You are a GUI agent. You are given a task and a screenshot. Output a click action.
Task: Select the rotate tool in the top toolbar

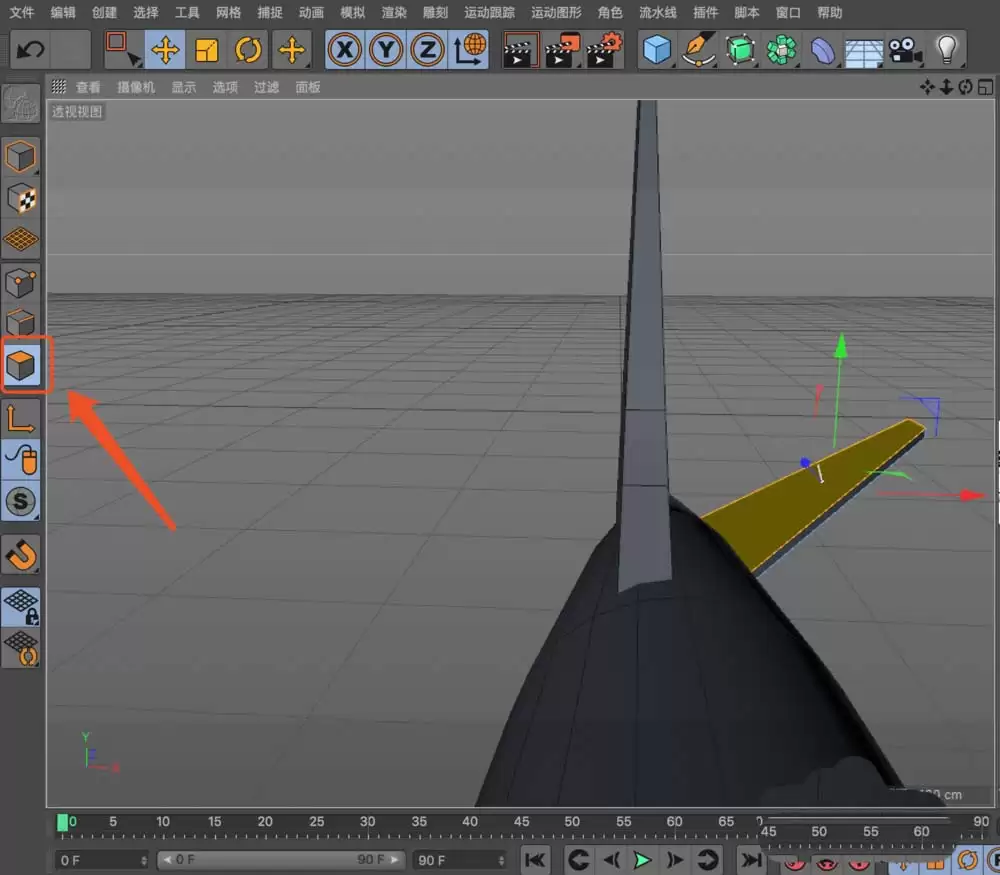[x=247, y=49]
